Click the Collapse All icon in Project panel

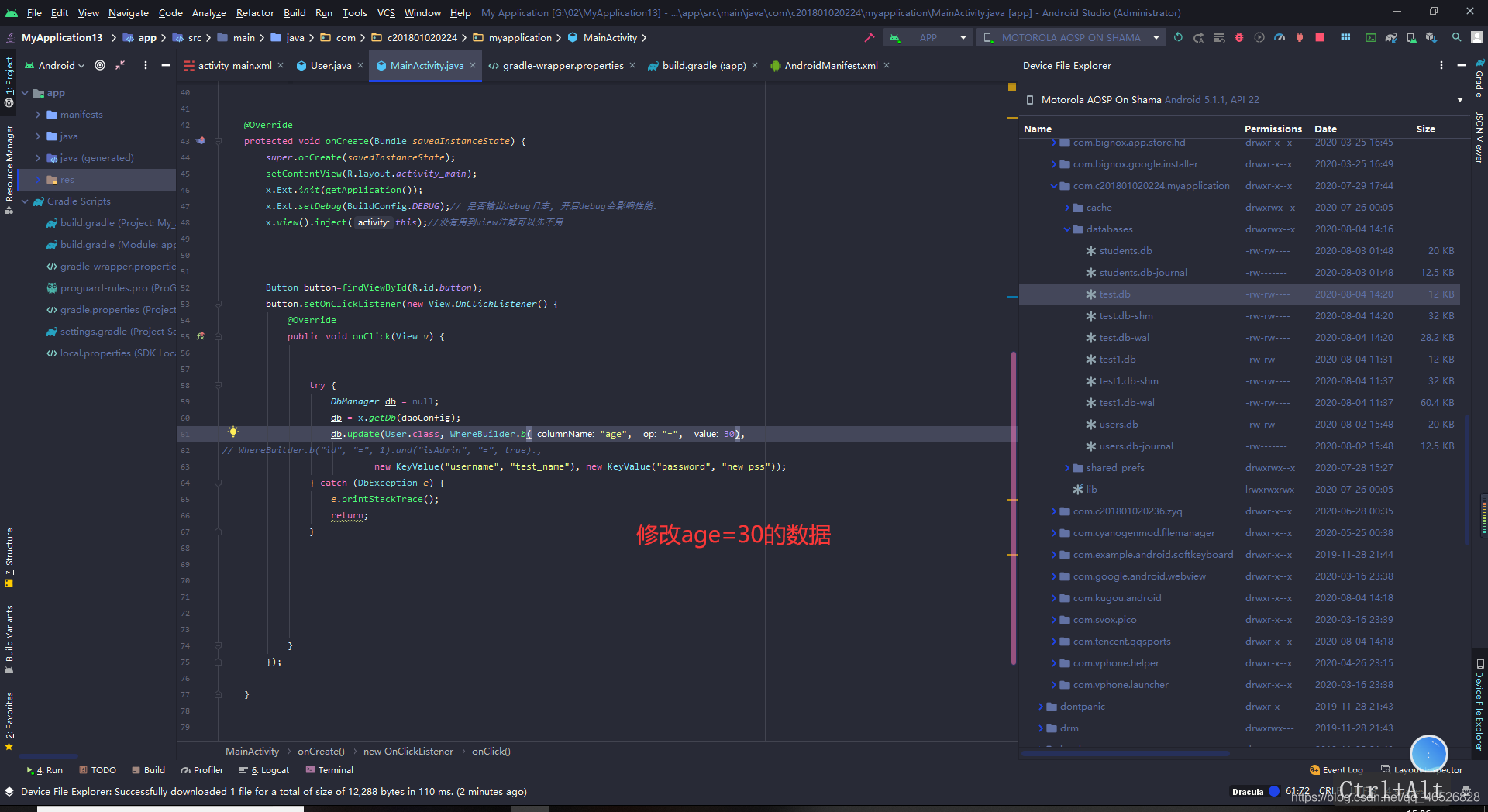(120, 65)
